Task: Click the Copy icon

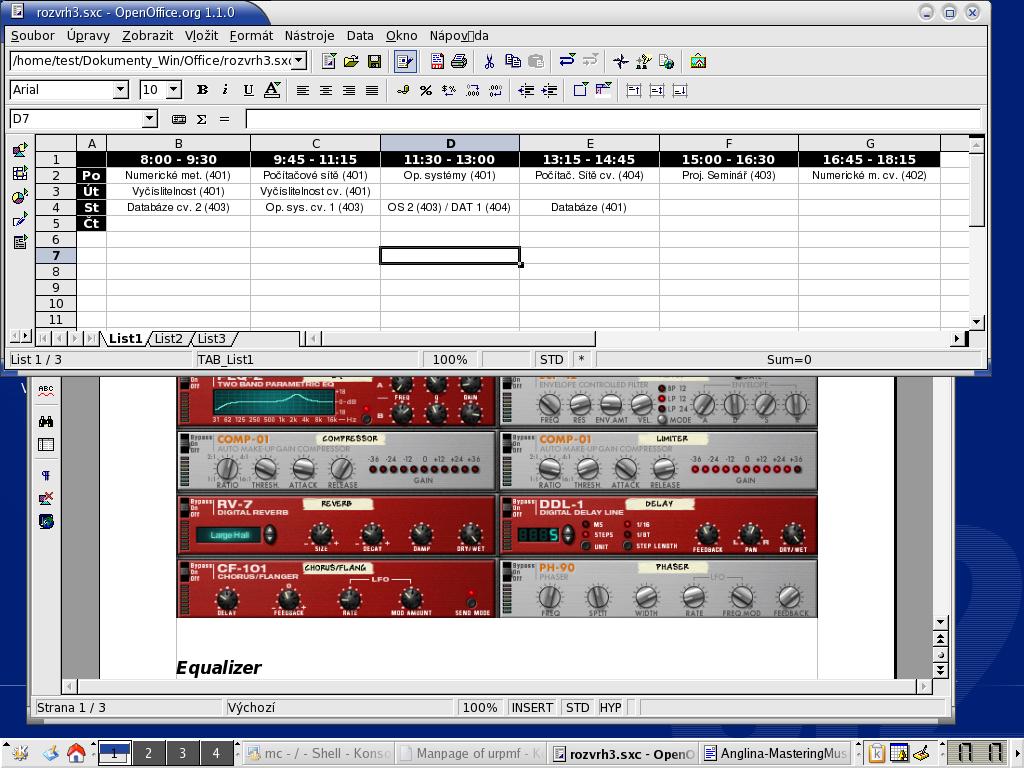Action: [x=513, y=61]
